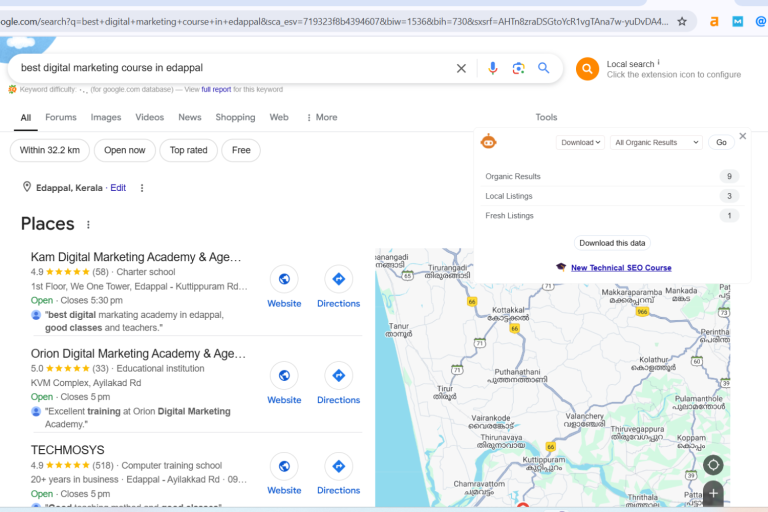Click the orange Local search extension icon
768x512 pixels.
tap(587, 69)
